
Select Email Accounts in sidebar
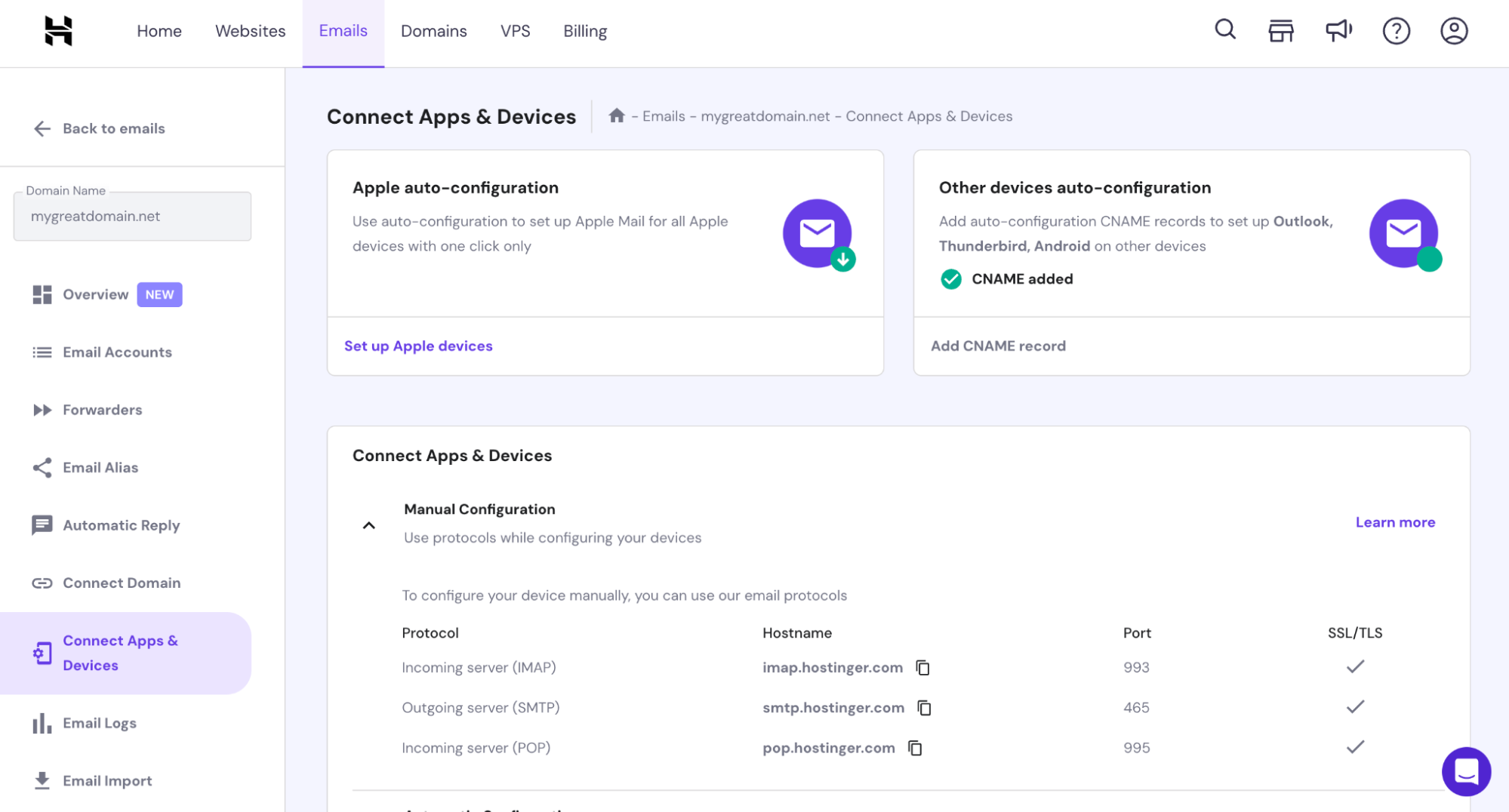coord(117,352)
